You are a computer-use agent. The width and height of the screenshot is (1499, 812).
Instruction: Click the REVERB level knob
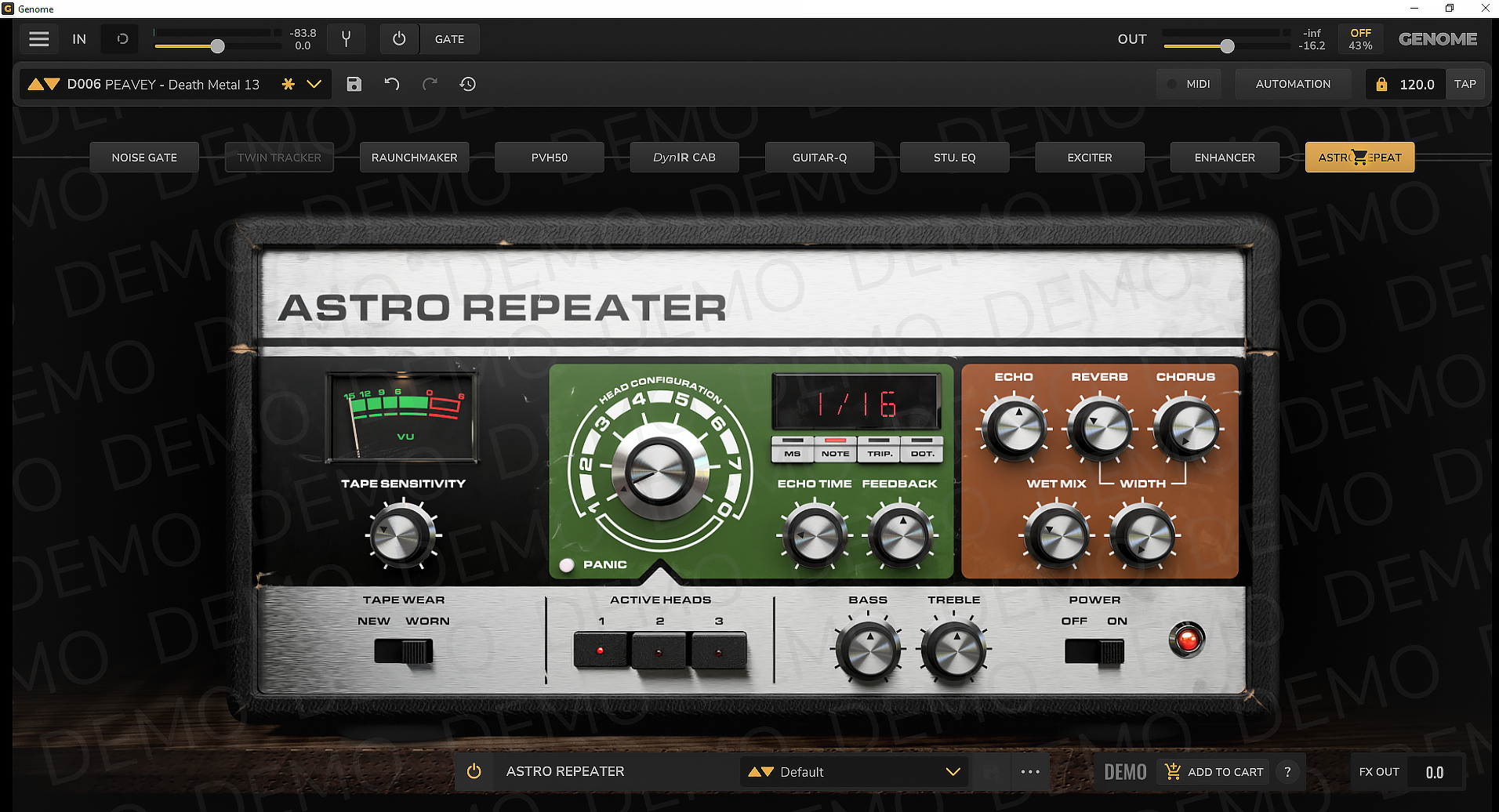tap(1101, 428)
